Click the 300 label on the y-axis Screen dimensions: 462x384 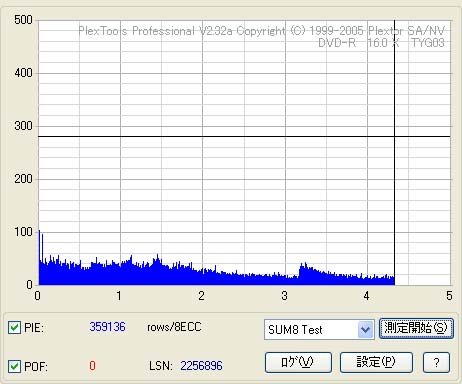pyautogui.click(x=23, y=126)
